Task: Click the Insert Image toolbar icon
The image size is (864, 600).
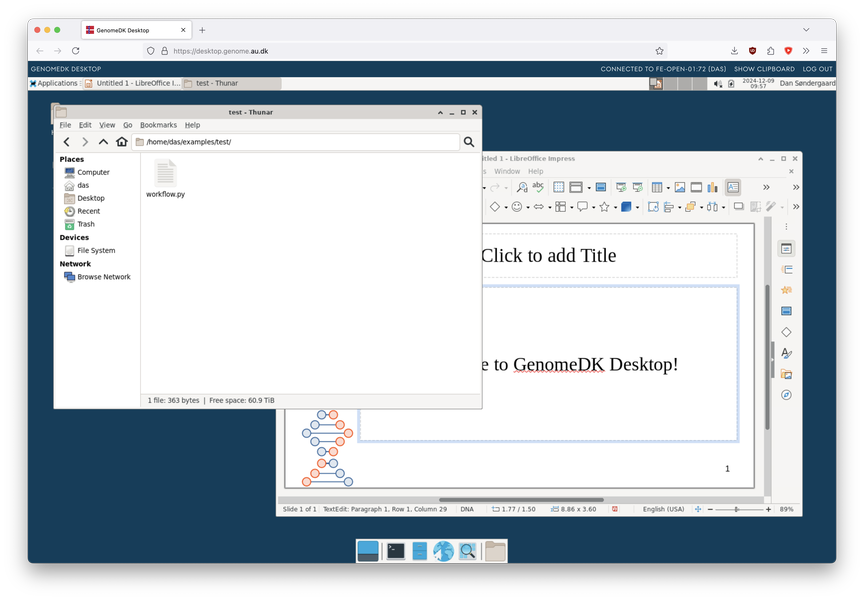Action: [680, 187]
